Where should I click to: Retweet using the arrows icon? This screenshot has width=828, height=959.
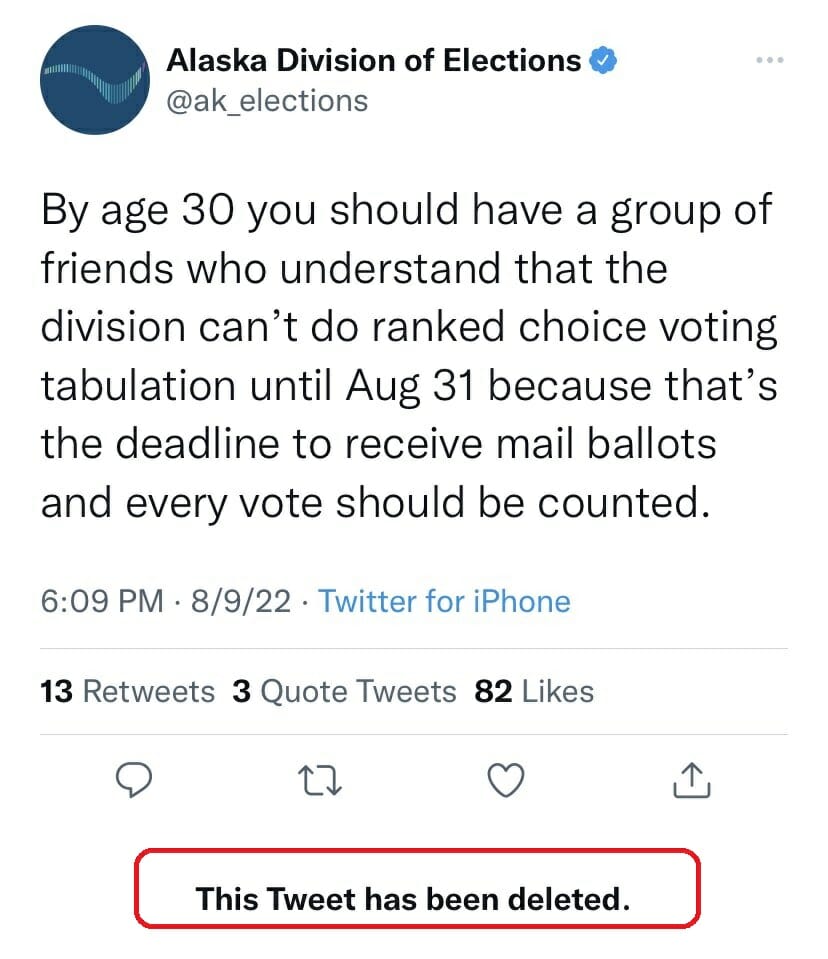[320, 781]
